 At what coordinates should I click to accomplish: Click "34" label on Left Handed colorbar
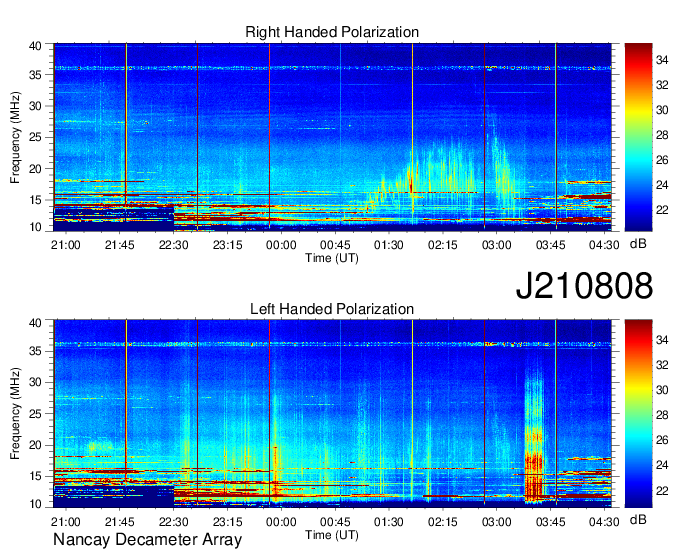[662, 340]
